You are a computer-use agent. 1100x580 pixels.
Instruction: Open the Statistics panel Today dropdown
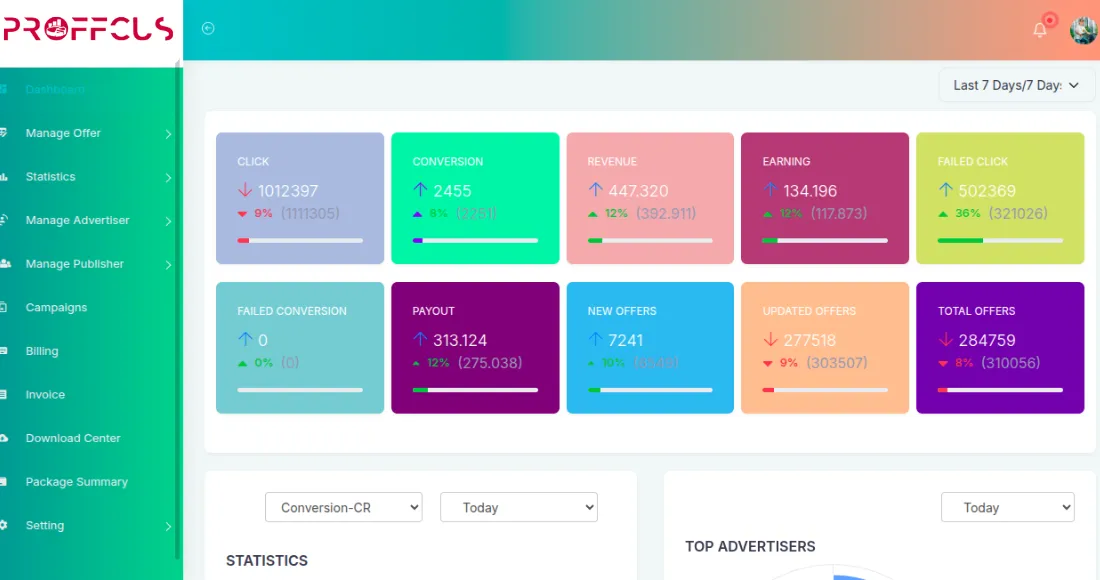518,507
